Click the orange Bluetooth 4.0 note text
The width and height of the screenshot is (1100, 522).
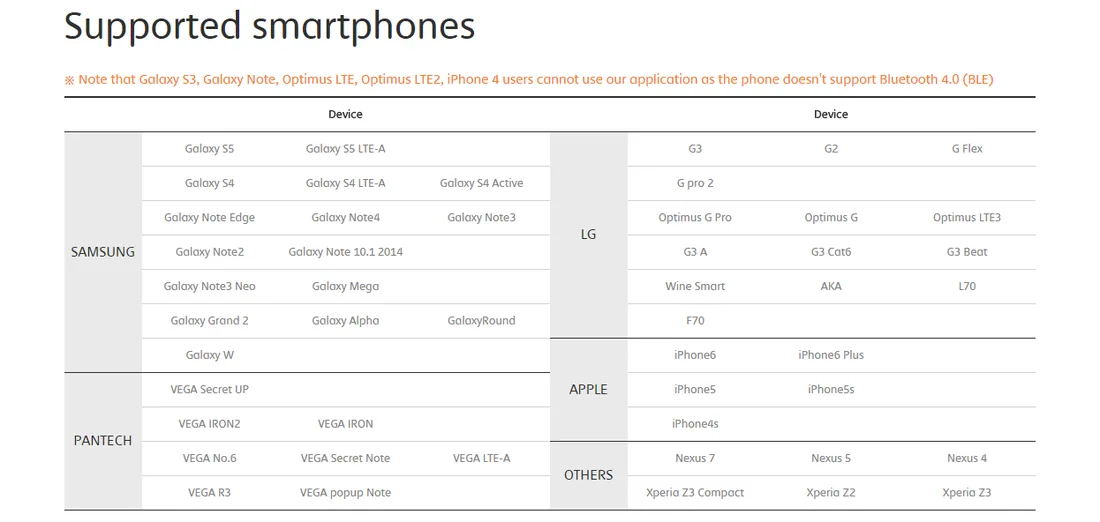click(529, 79)
